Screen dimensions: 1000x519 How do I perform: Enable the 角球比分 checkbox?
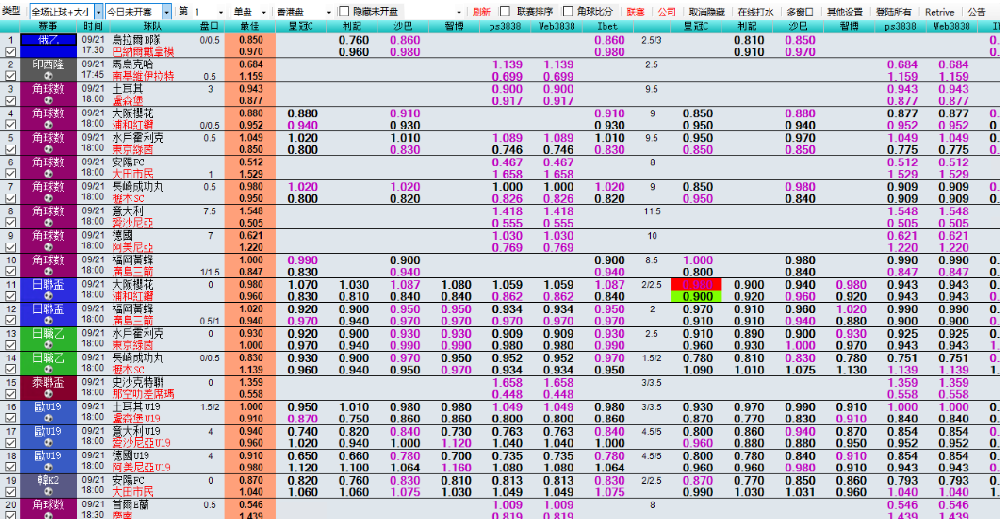(568, 11)
